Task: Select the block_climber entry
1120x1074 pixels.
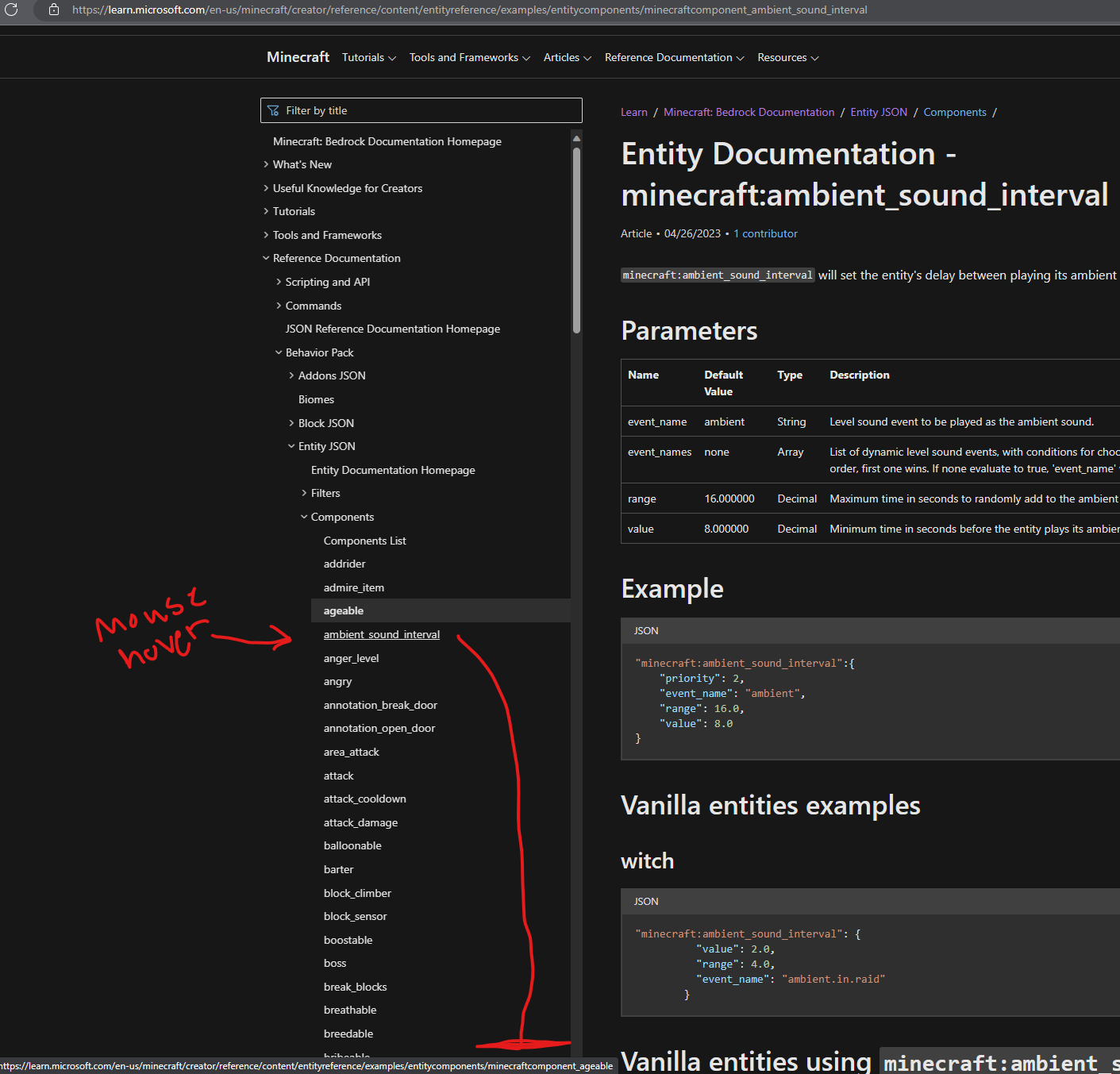Action: (357, 893)
